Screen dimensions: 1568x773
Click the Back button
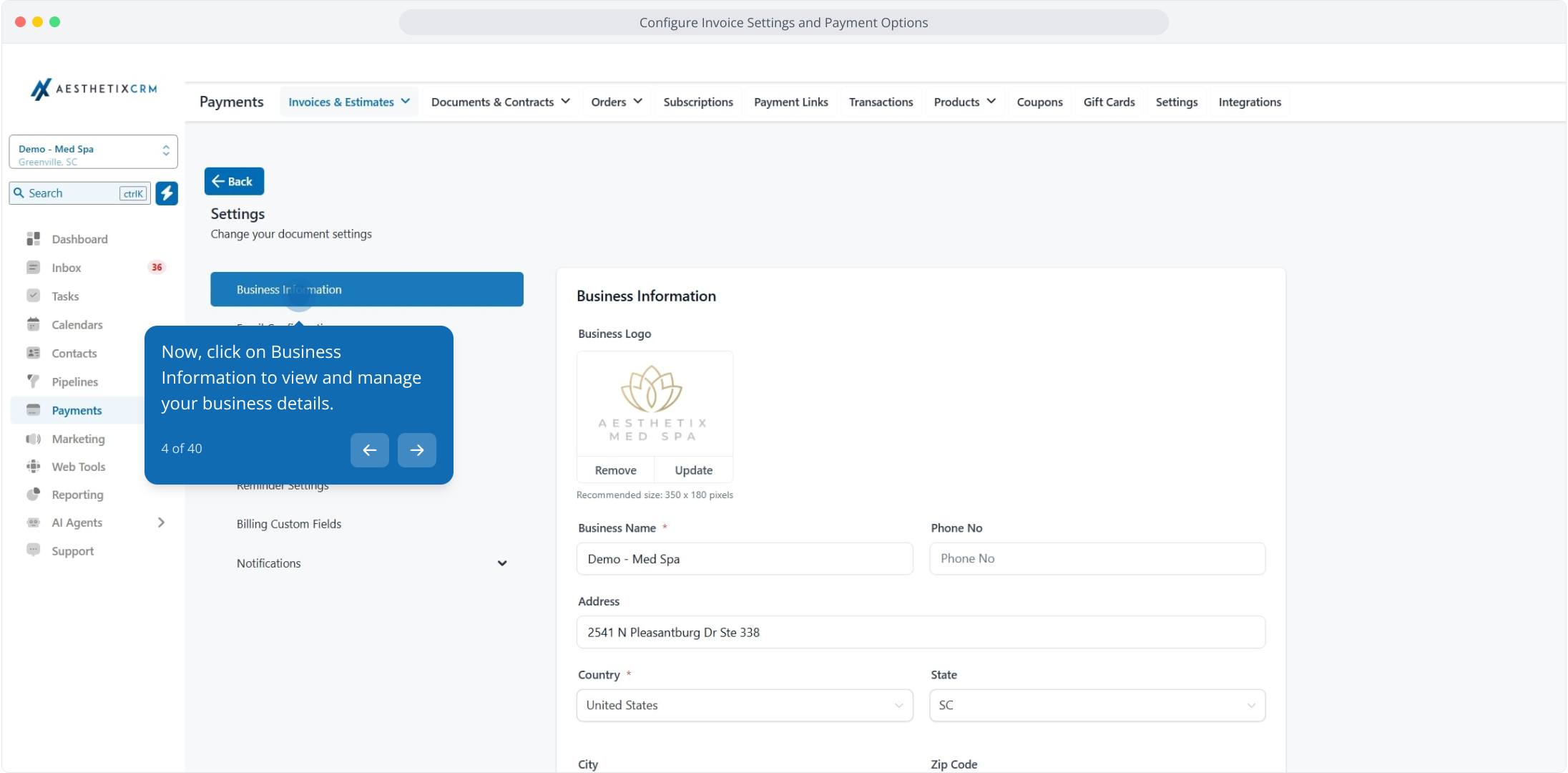coord(234,182)
